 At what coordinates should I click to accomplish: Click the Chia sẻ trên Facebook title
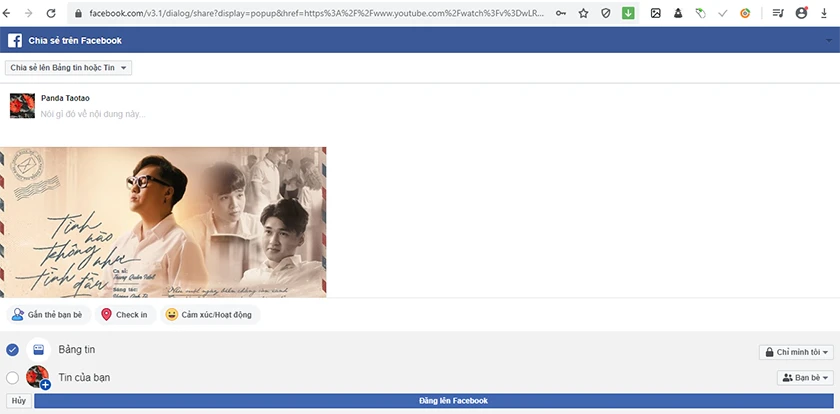(75, 40)
